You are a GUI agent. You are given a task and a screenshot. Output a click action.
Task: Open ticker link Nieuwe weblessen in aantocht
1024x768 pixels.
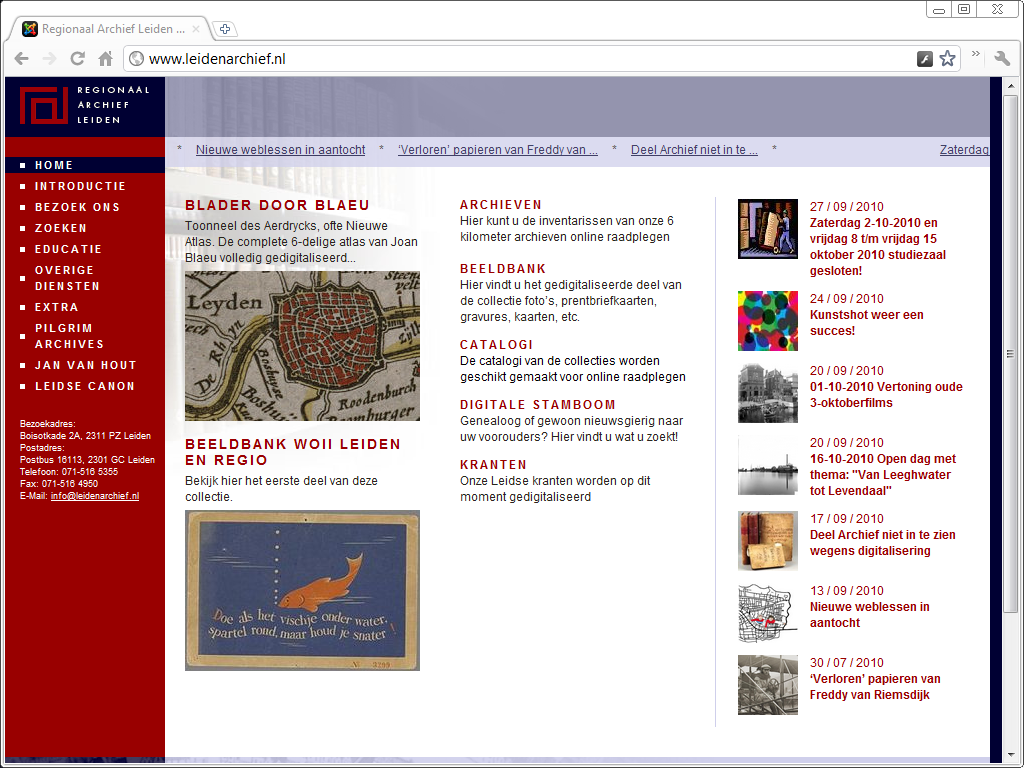[281, 150]
